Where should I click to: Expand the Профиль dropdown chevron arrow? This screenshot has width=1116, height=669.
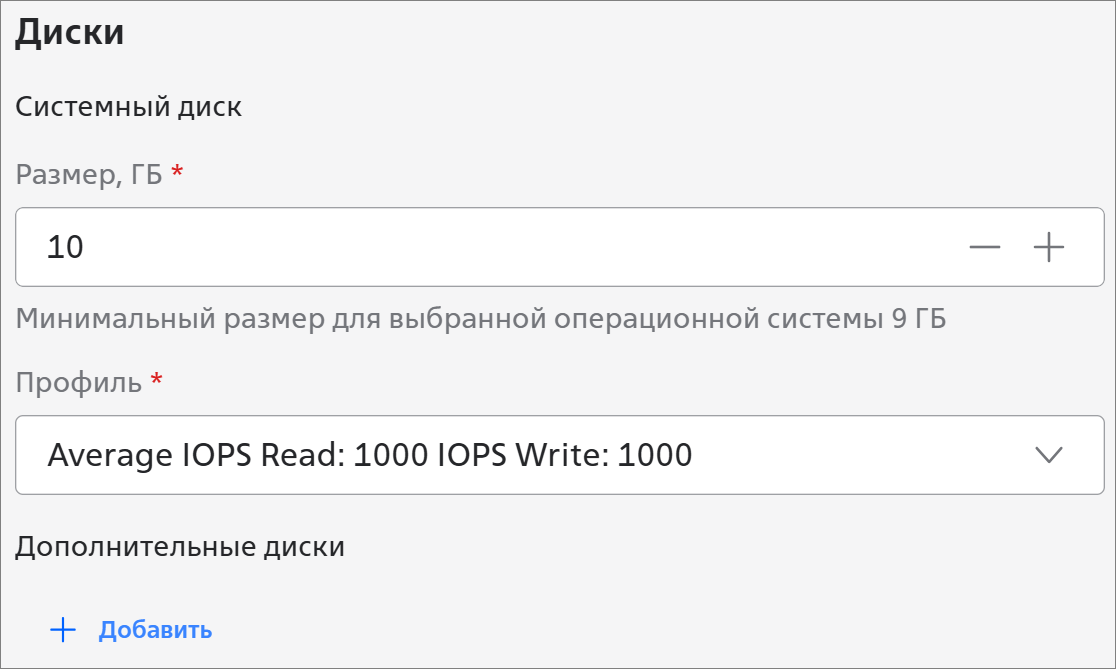1048,455
